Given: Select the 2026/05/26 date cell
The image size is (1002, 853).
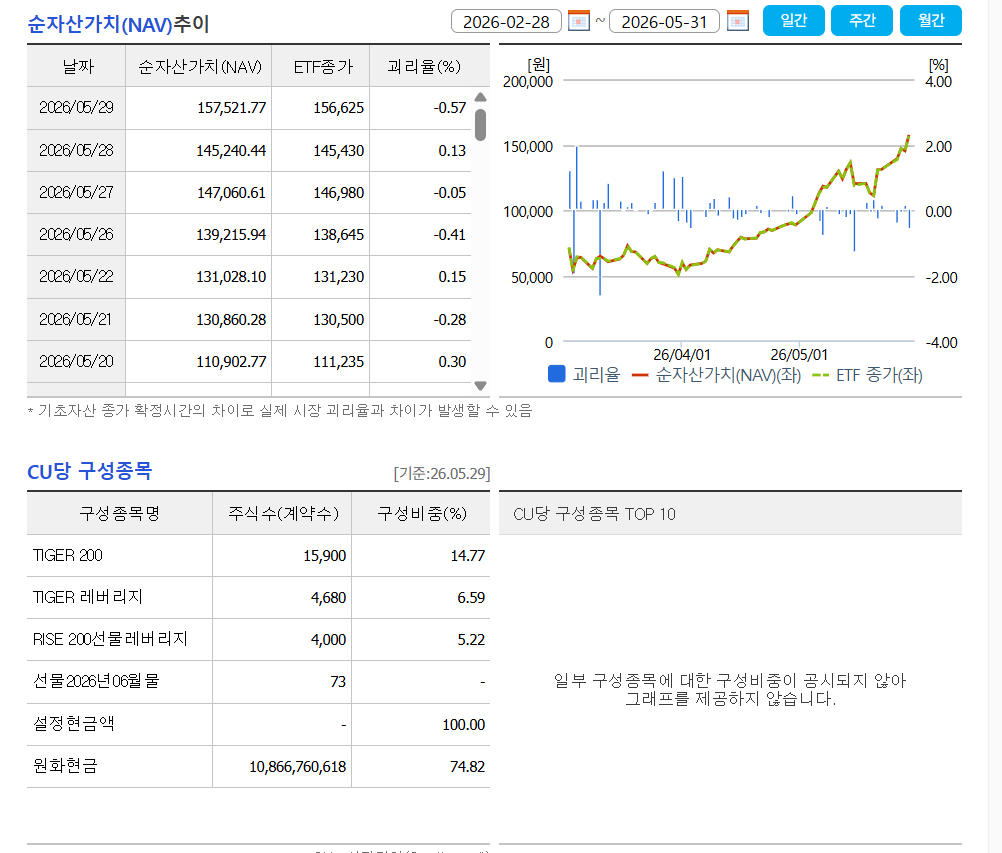Looking at the screenshot, I should click(77, 234).
